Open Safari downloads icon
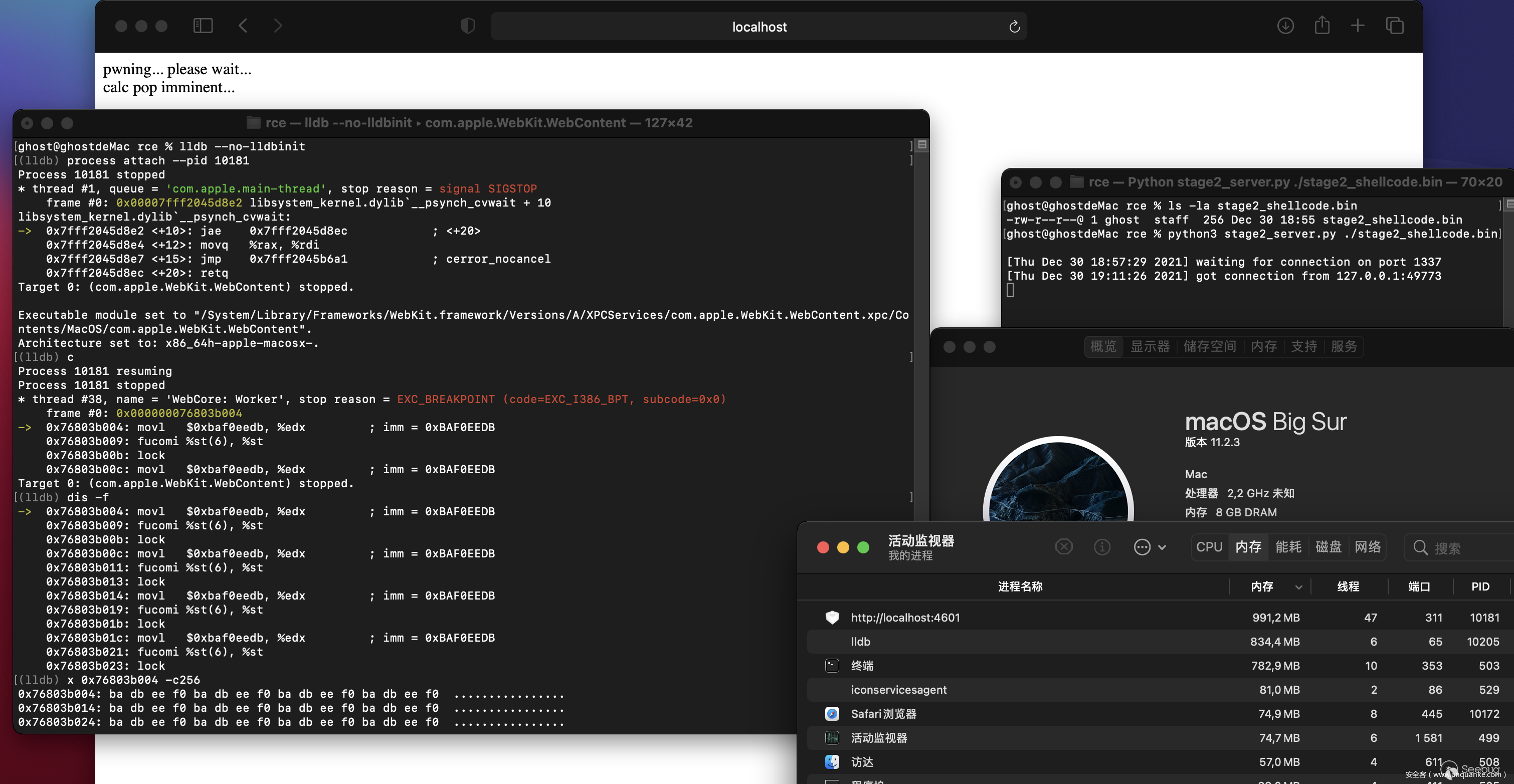 (x=1285, y=26)
